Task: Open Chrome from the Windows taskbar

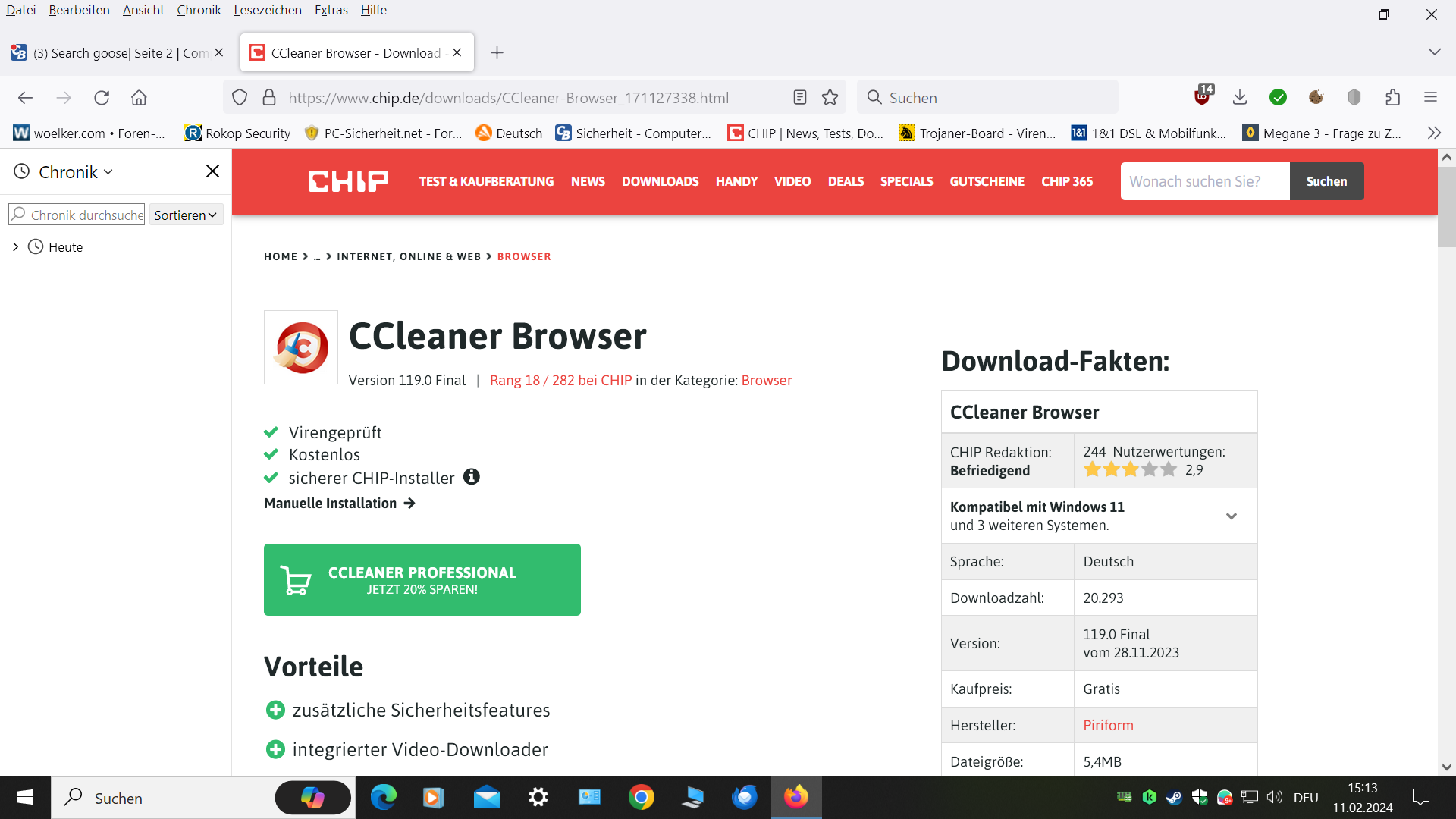Action: 641,798
